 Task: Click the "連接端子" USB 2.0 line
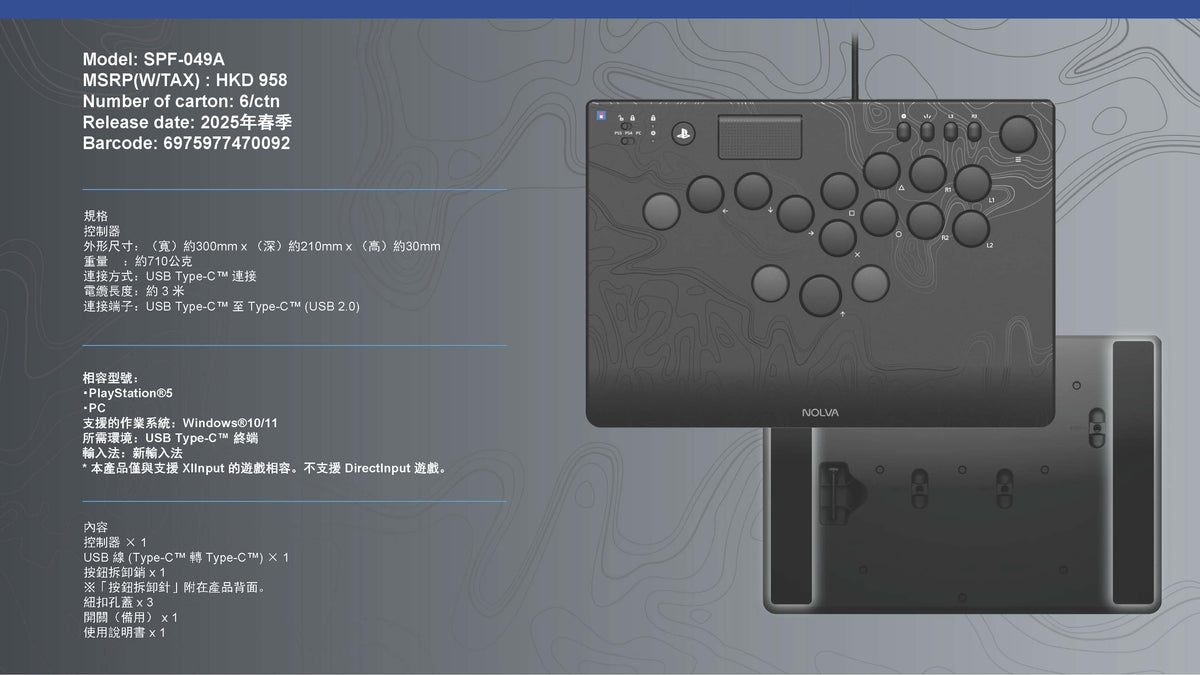coord(221,306)
